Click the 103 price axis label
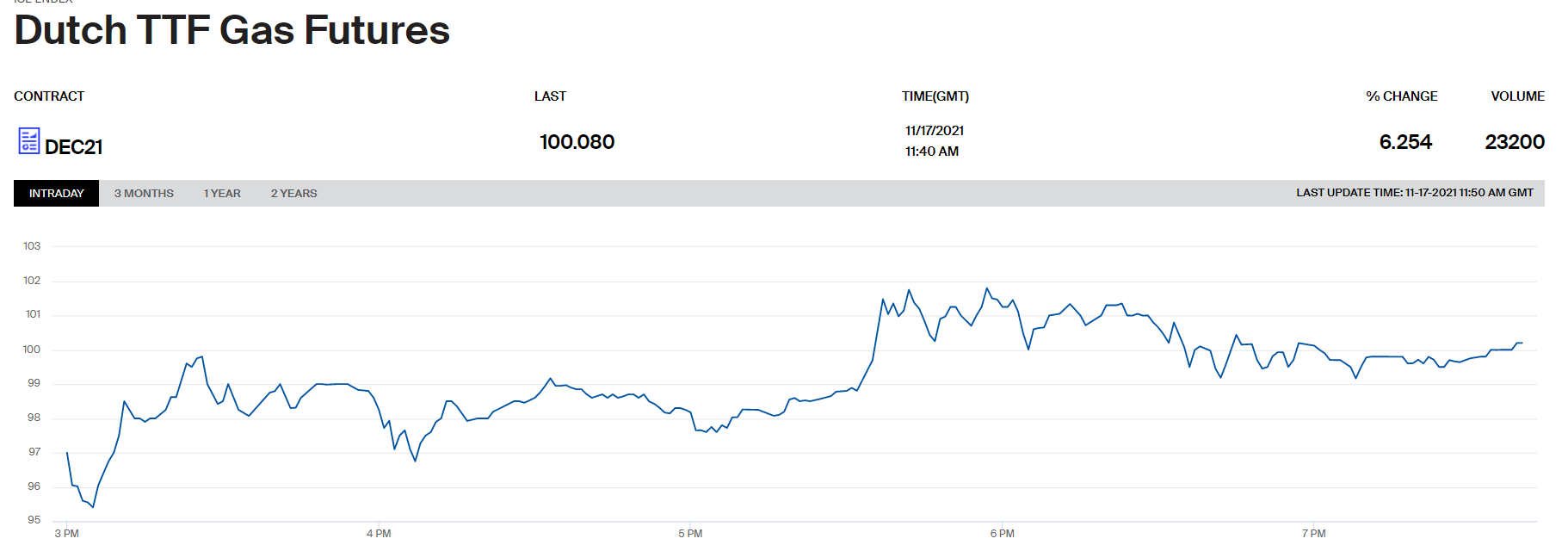1568x551 pixels. [32, 246]
